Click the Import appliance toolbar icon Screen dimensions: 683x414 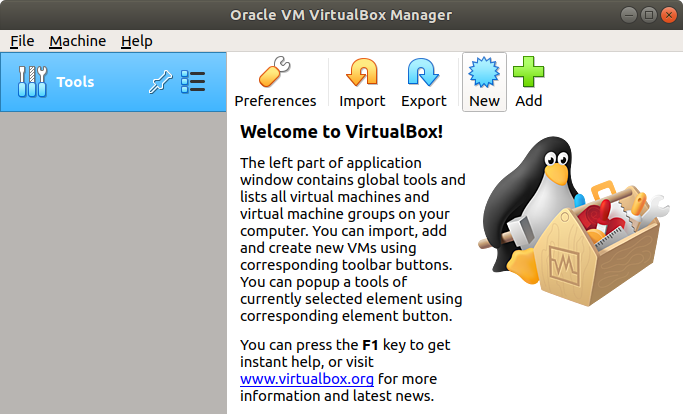pos(362,72)
